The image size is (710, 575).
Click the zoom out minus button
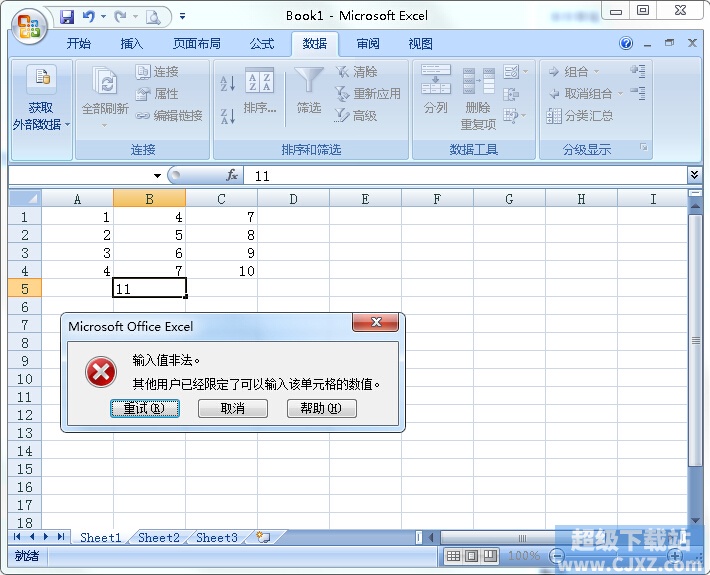click(x=557, y=556)
